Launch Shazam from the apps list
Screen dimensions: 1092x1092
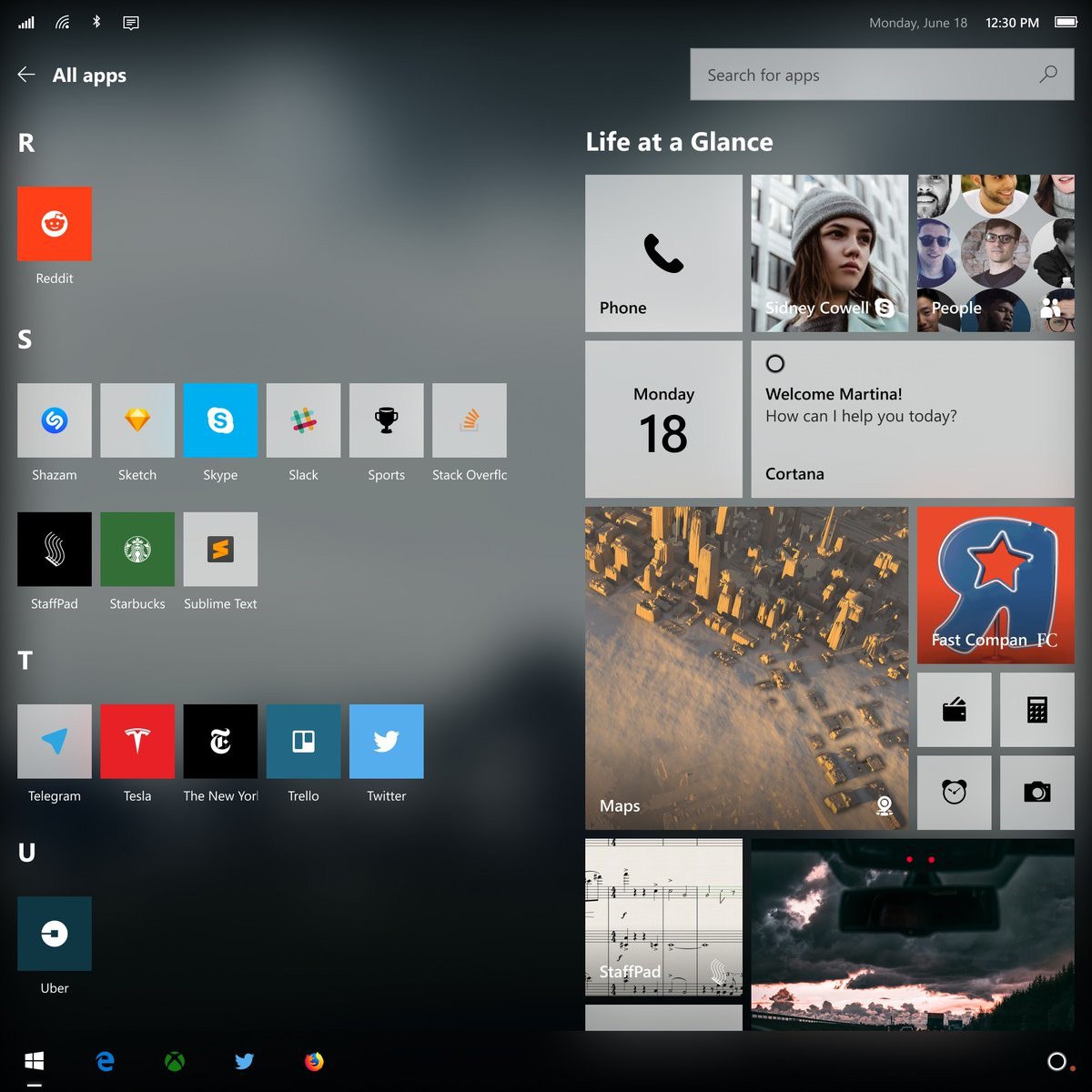pyautogui.click(x=55, y=420)
